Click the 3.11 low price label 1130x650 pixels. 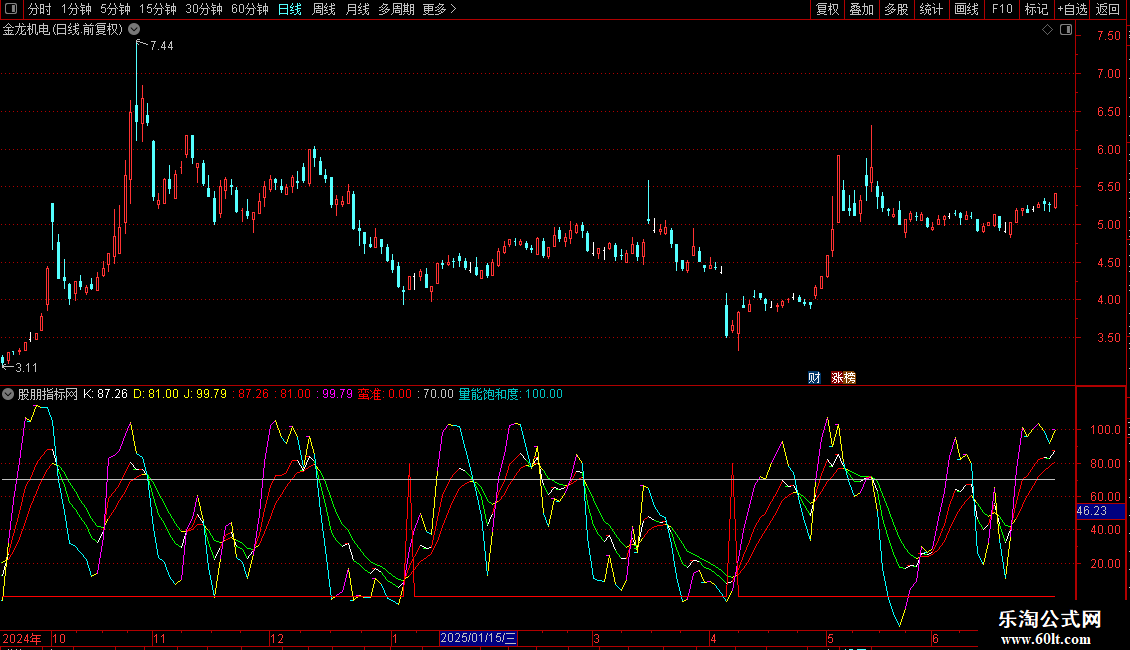[26, 368]
